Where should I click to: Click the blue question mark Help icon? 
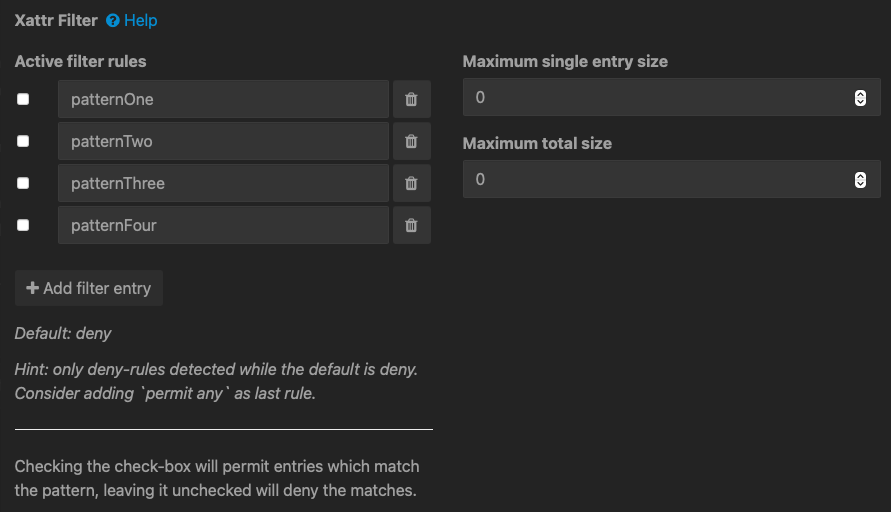(x=113, y=20)
